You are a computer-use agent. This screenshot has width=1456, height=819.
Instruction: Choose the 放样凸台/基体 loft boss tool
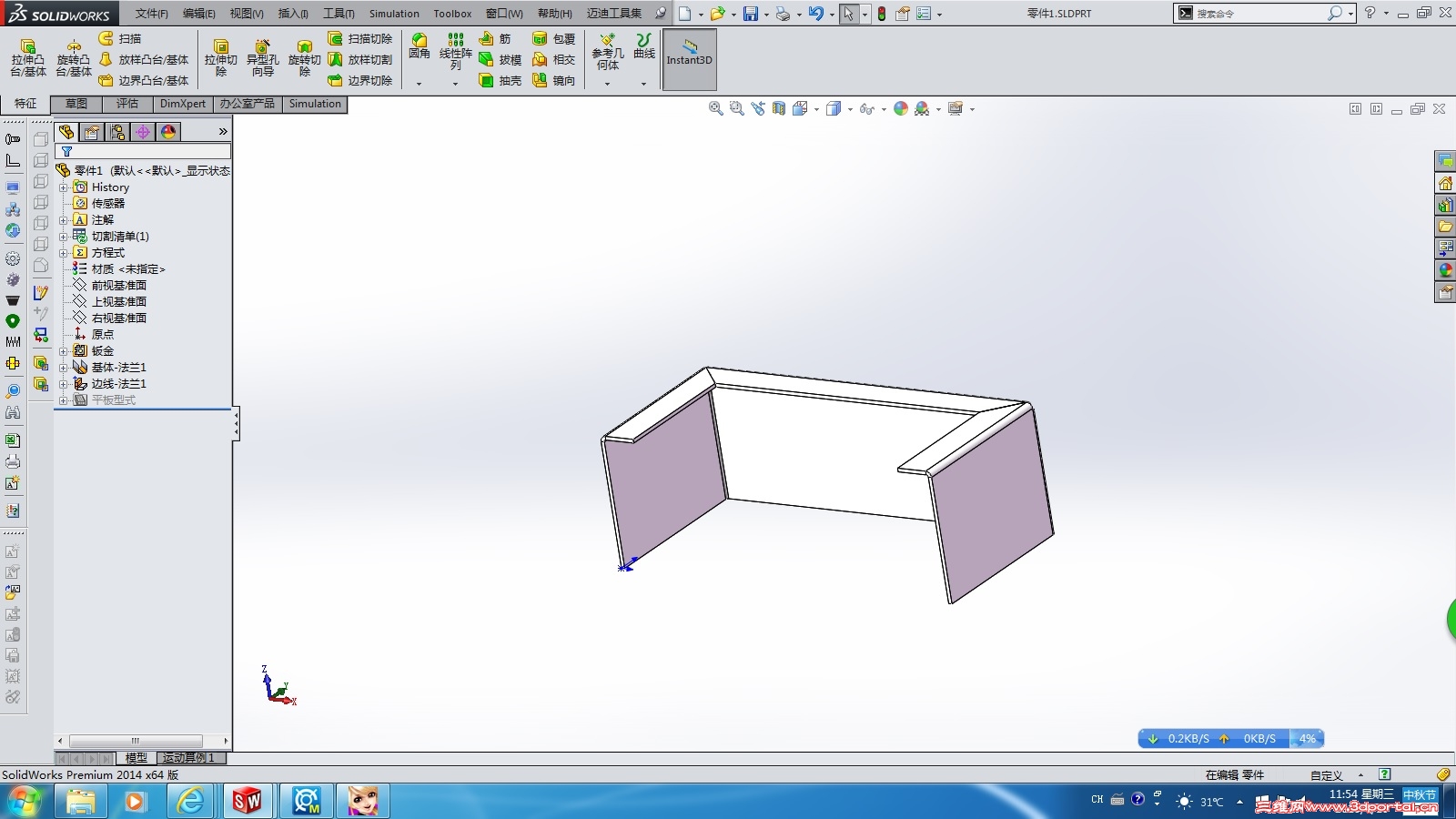[144, 59]
